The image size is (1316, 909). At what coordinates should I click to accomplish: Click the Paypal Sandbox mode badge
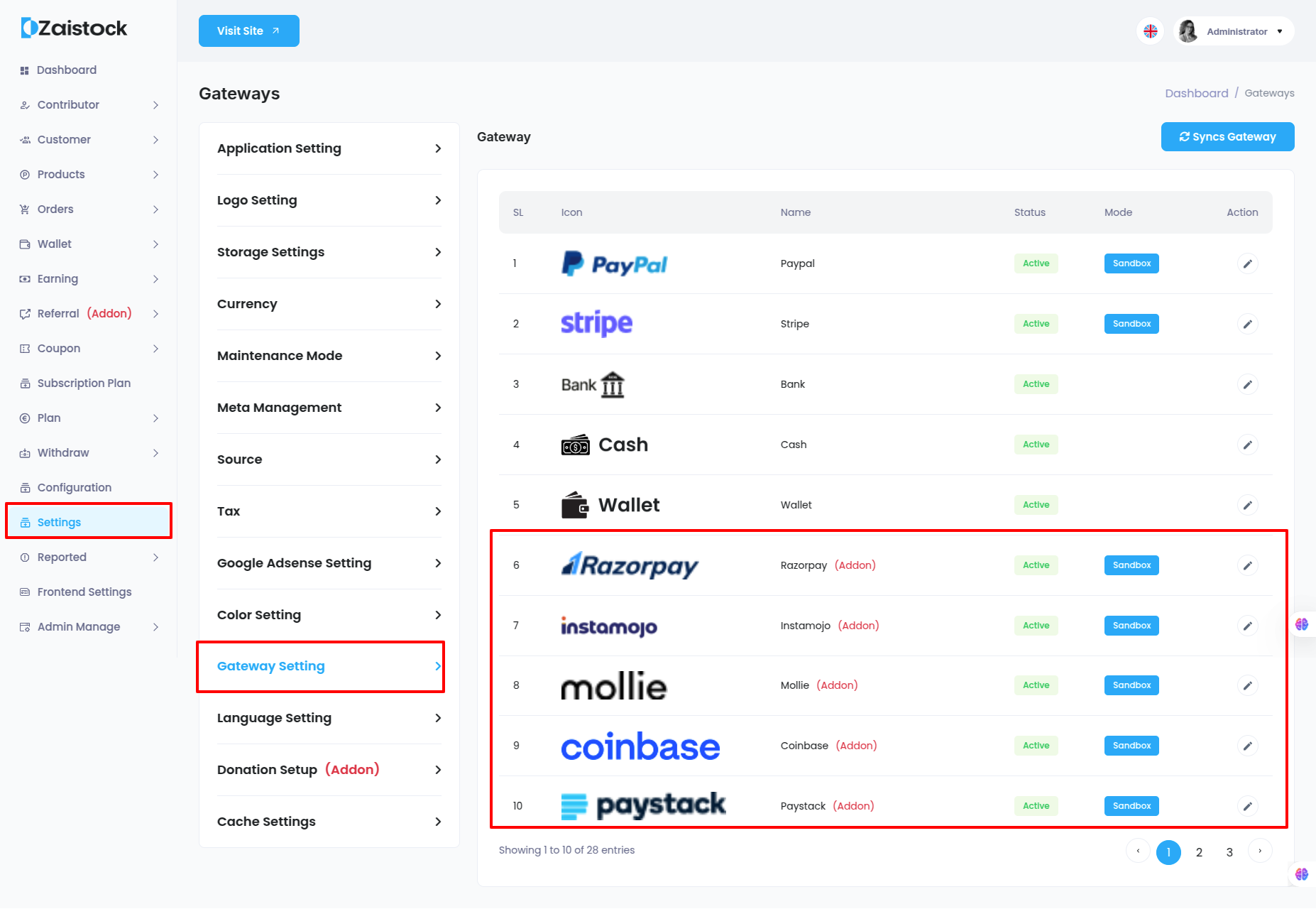[x=1131, y=263]
